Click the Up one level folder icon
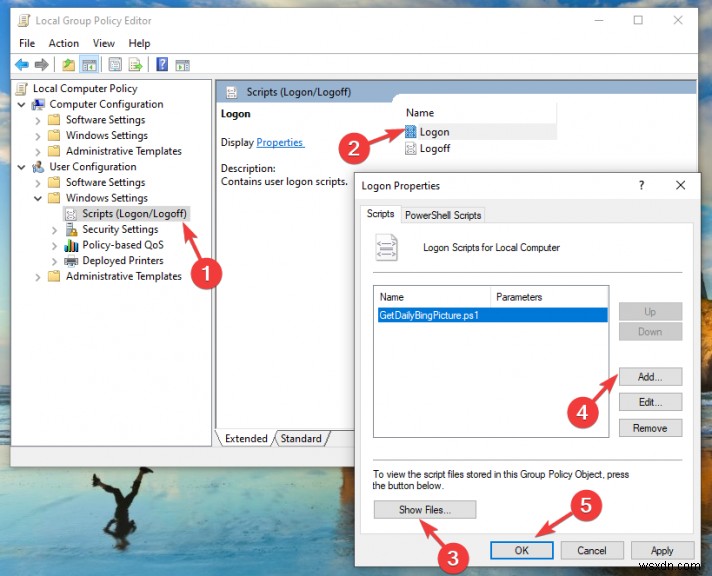712x576 pixels. [x=69, y=65]
